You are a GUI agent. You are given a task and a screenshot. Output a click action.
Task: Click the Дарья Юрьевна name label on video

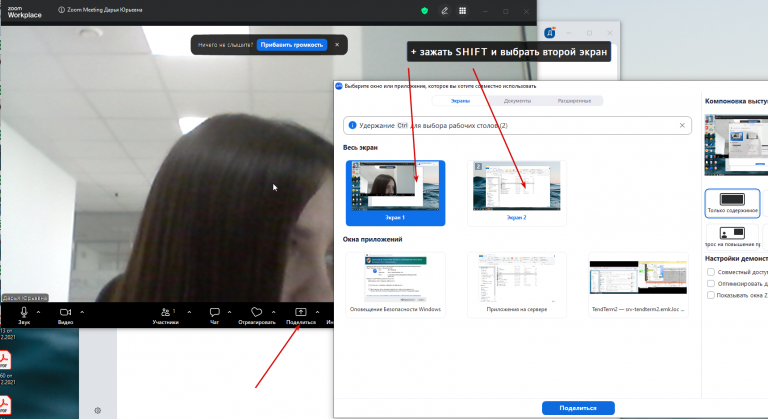25,298
